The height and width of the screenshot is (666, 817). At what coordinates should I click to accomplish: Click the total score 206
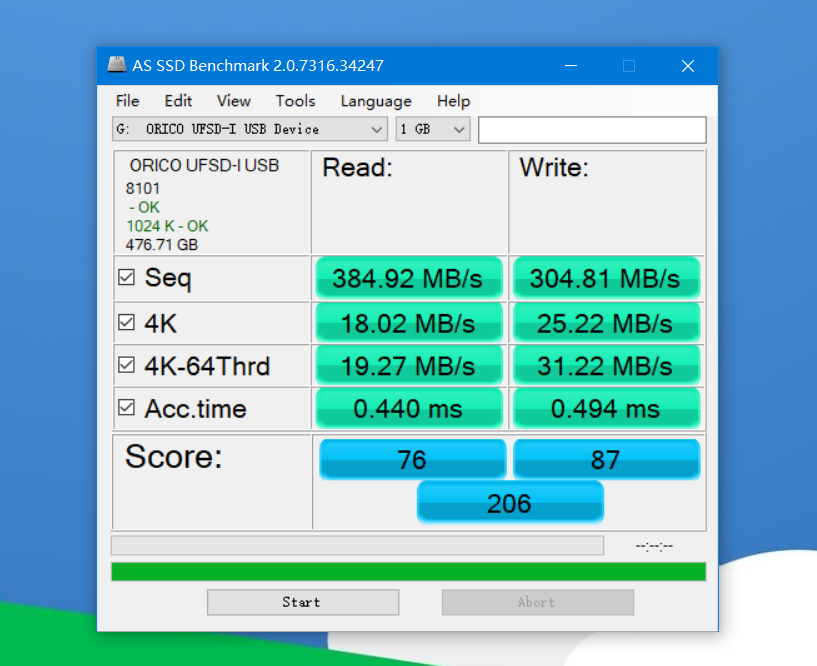pyautogui.click(x=510, y=503)
